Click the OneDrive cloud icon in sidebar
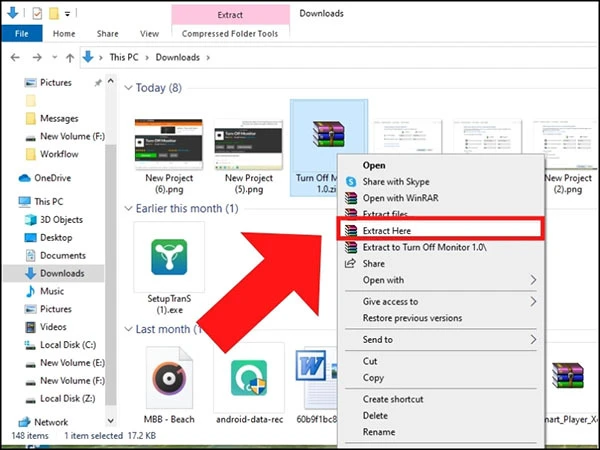The height and width of the screenshot is (450, 600). point(24,178)
